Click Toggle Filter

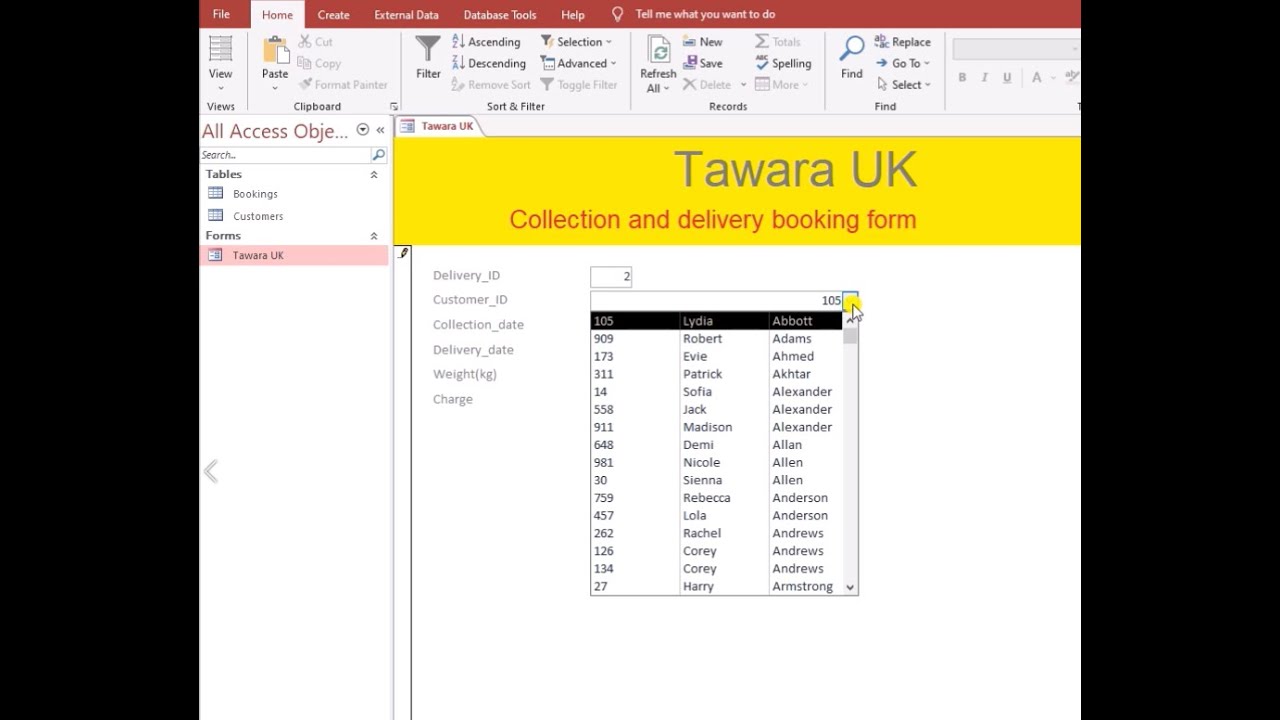click(579, 85)
